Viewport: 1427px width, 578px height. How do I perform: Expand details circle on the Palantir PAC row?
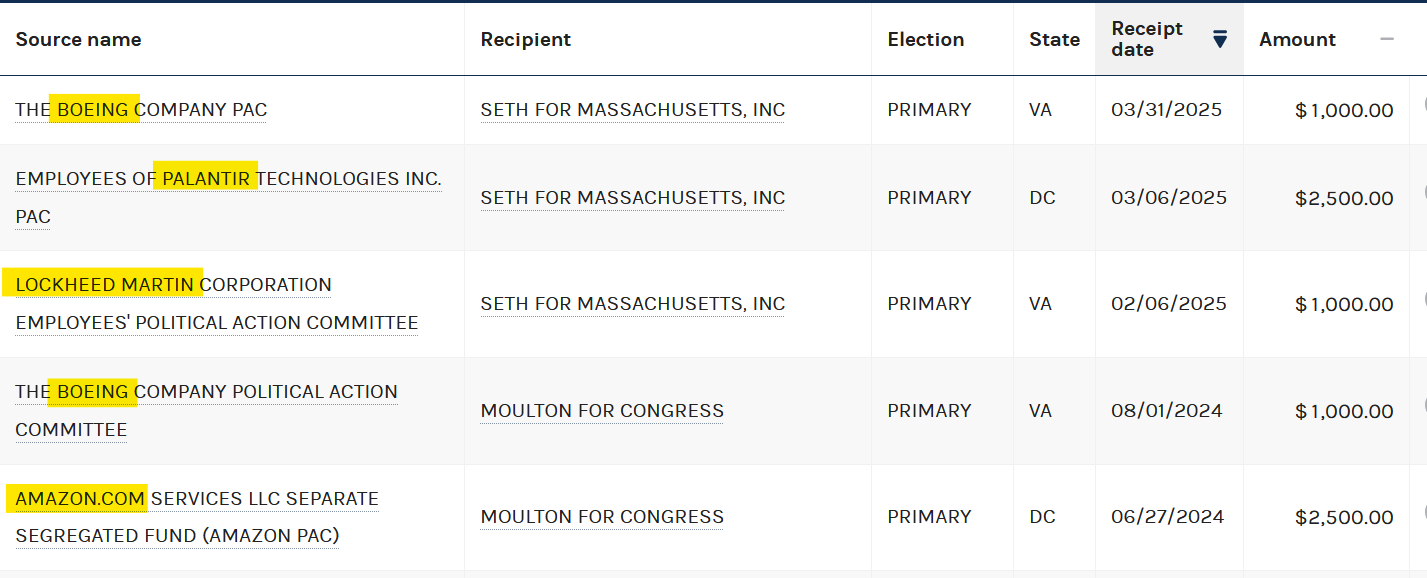(x=1423, y=192)
